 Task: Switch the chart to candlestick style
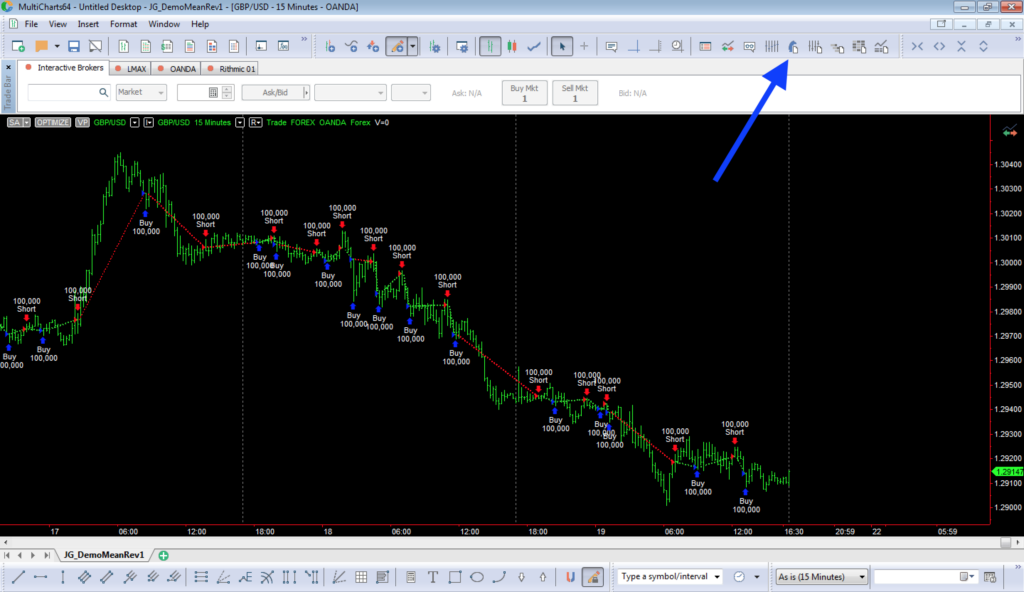(510, 46)
